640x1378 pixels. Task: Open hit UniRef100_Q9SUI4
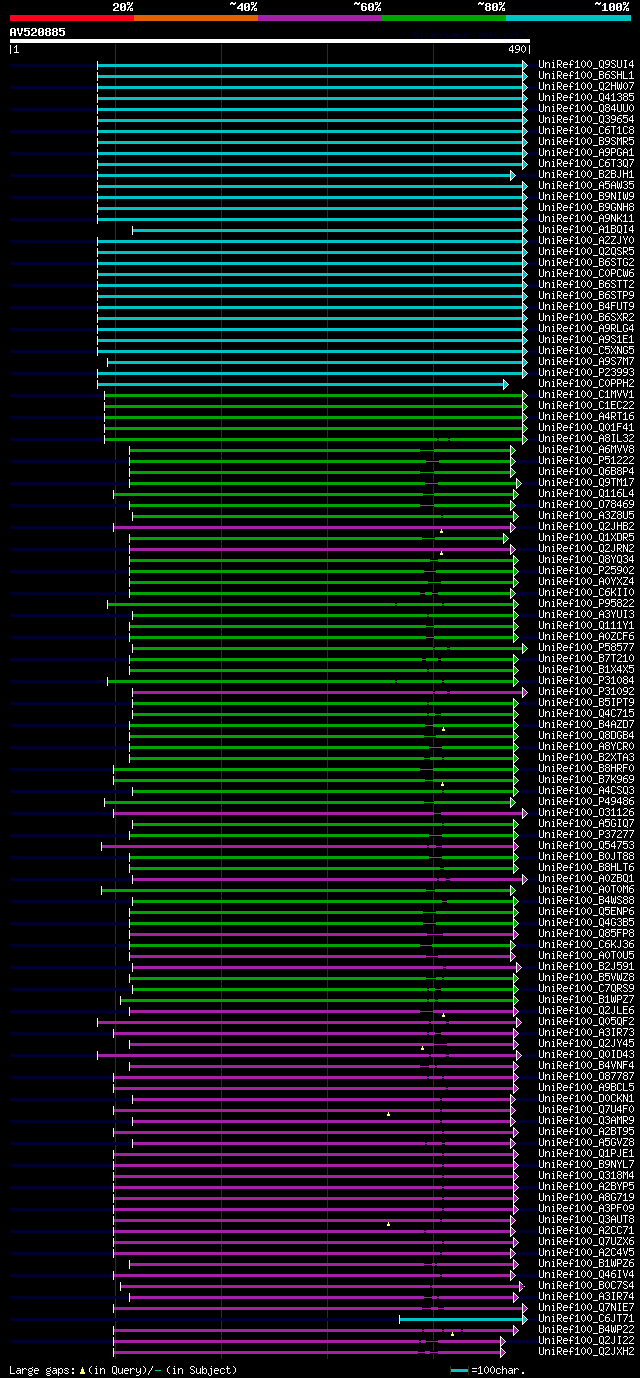click(586, 64)
